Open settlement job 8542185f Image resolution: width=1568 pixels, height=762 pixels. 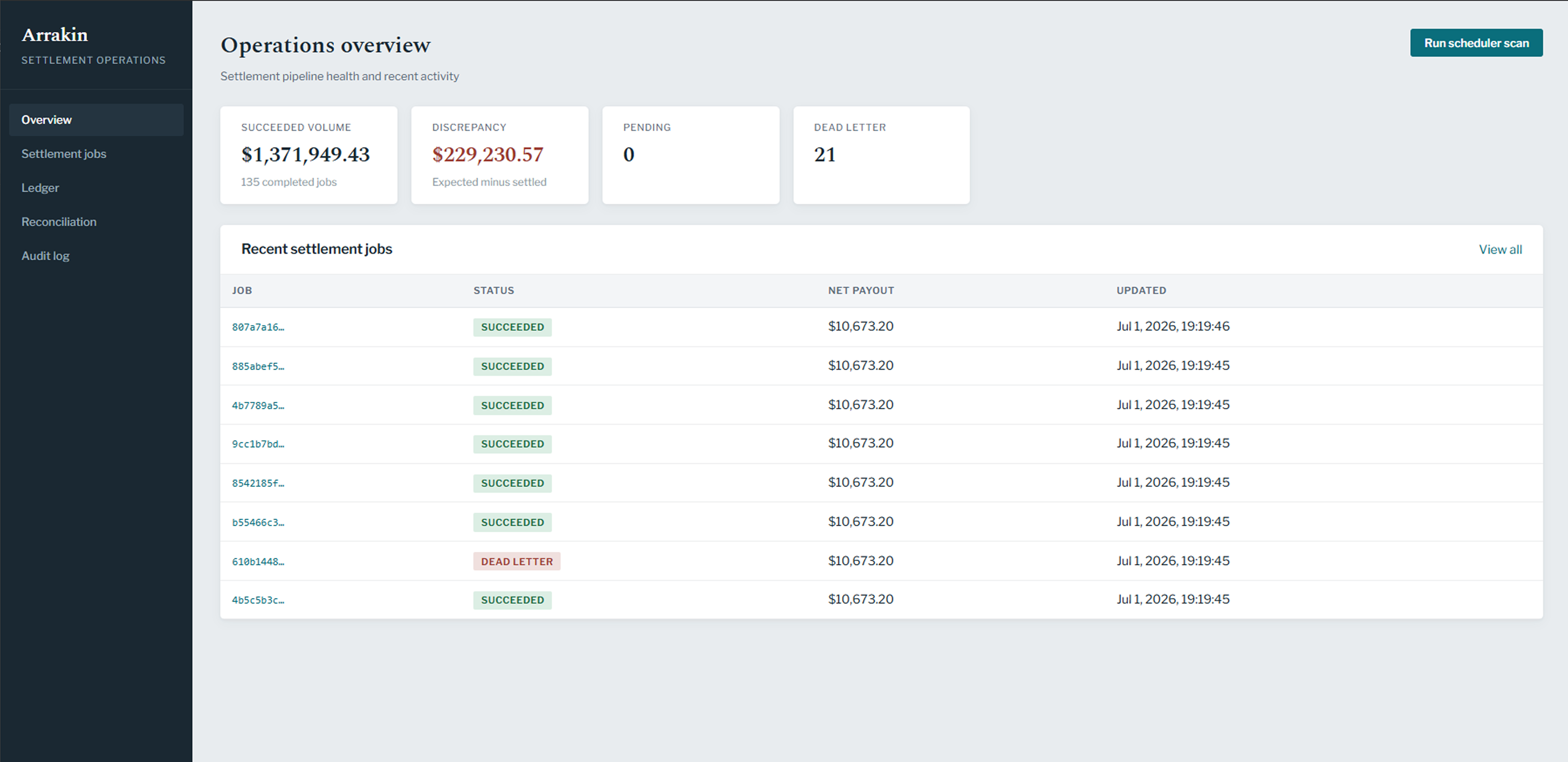pyautogui.click(x=258, y=483)
